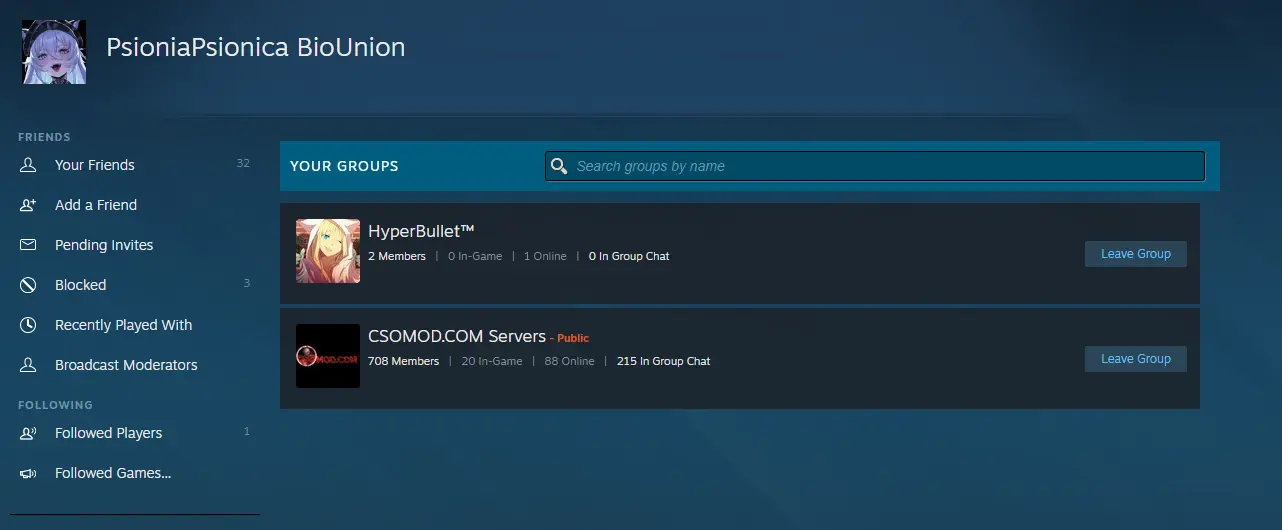Screen dimensions: 1282x530
Task: Click the Recently Played With clock icon
Action: click(28, 325)
